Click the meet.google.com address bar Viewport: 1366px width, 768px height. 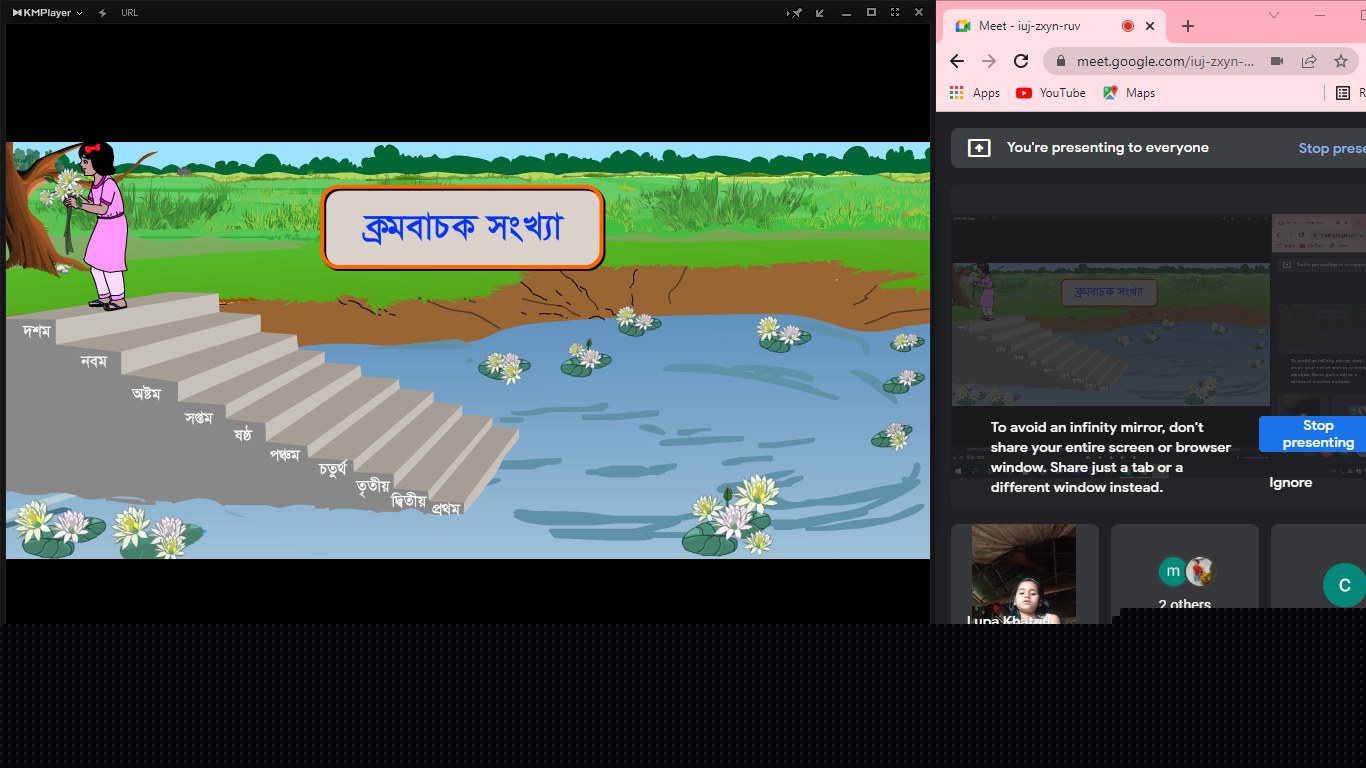tap(1165, 61)
